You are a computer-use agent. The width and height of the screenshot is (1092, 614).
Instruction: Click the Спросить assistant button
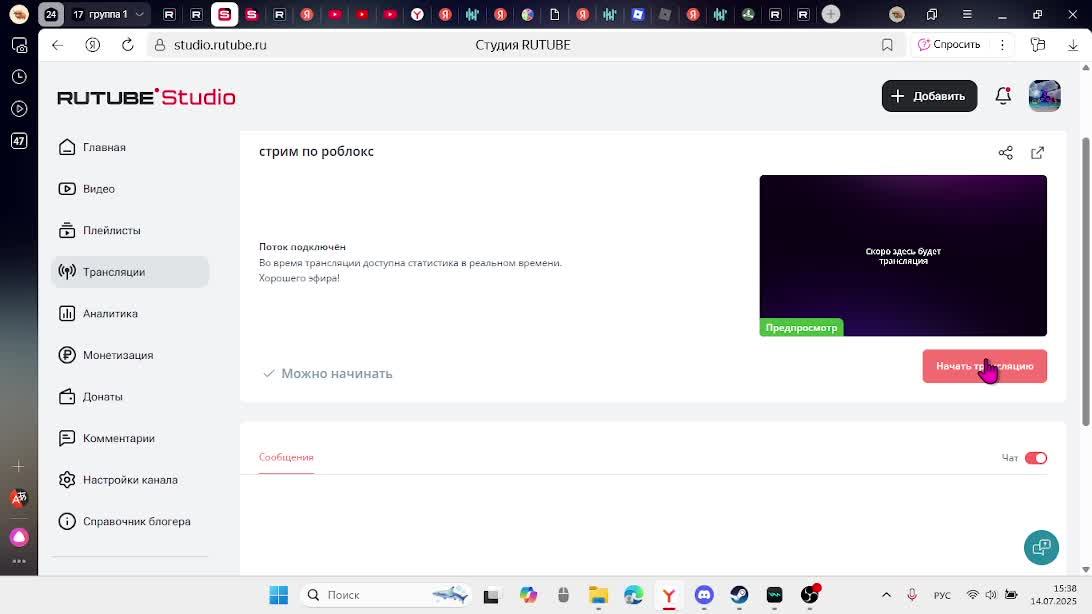(x=949, y=45)
